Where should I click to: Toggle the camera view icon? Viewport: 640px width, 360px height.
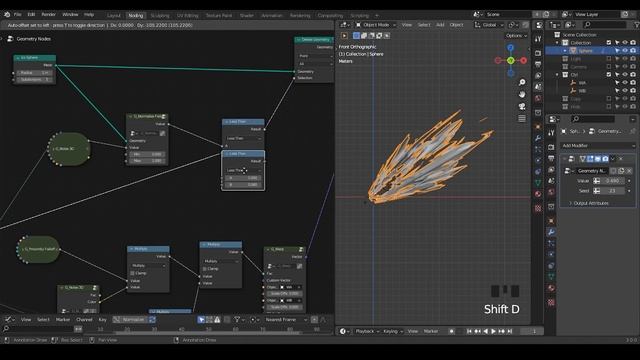(x=522, y=106)
